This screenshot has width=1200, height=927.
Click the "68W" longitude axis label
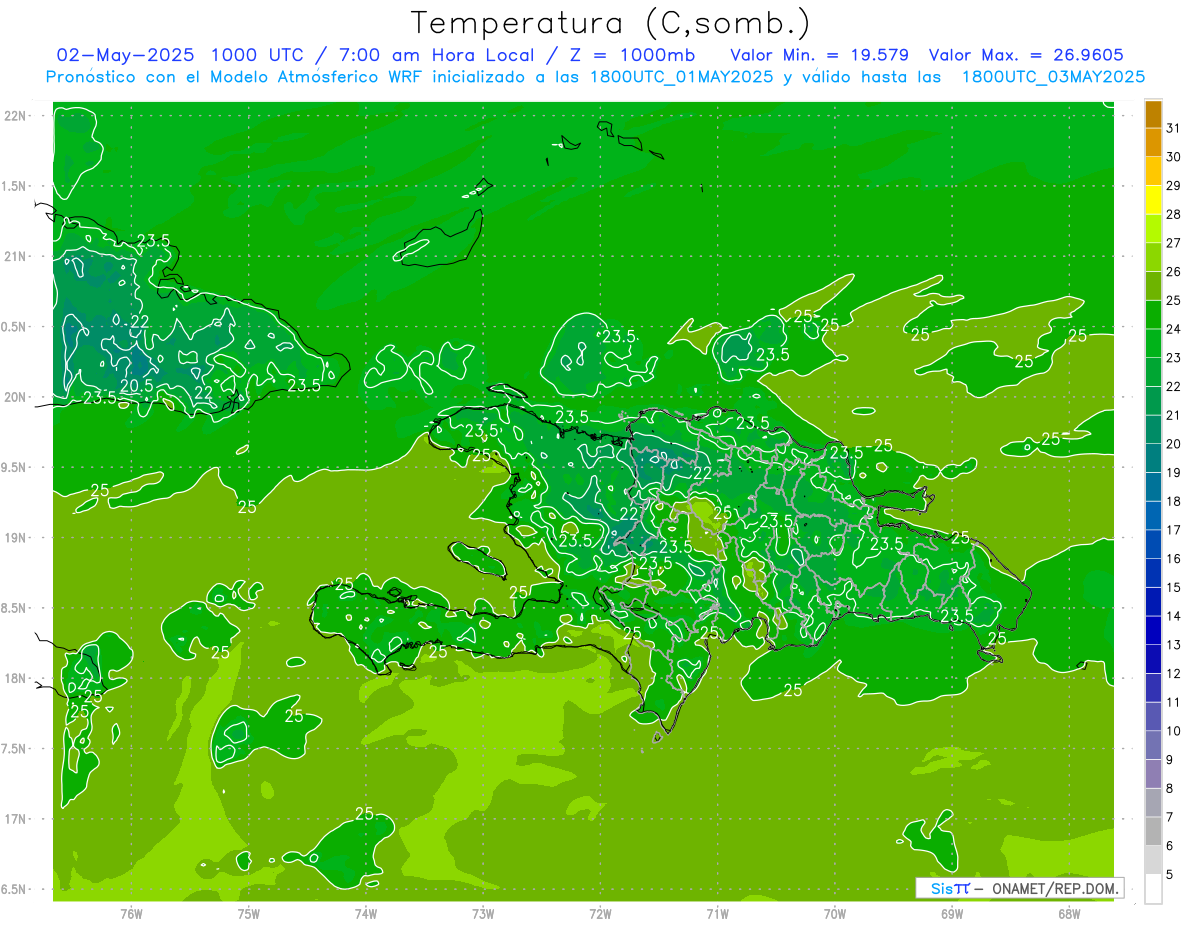[1069, 913]
